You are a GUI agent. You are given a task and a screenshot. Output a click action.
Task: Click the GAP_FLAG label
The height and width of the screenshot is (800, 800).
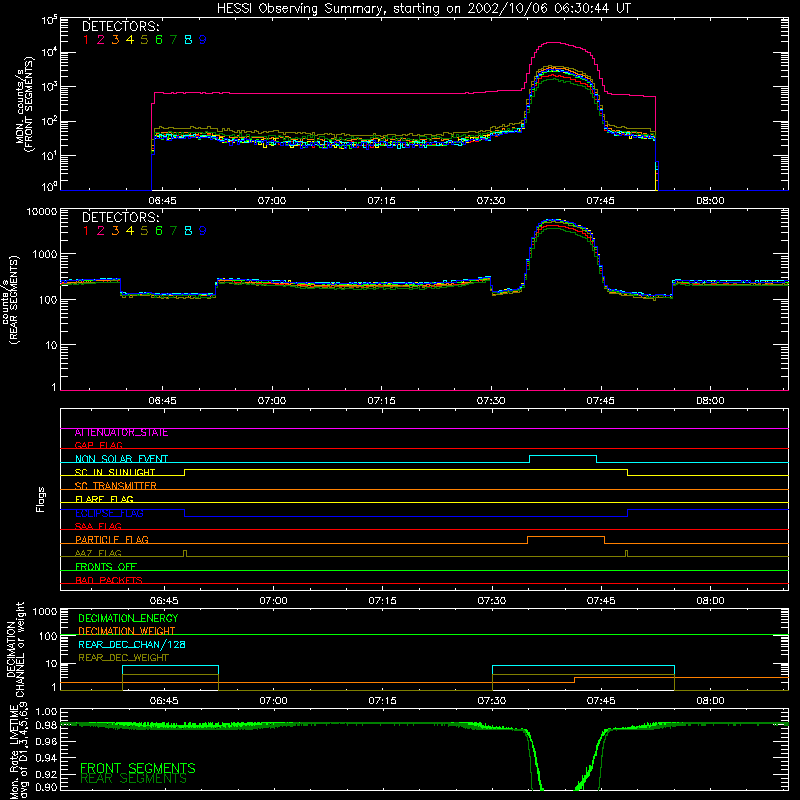pos(98,445)
